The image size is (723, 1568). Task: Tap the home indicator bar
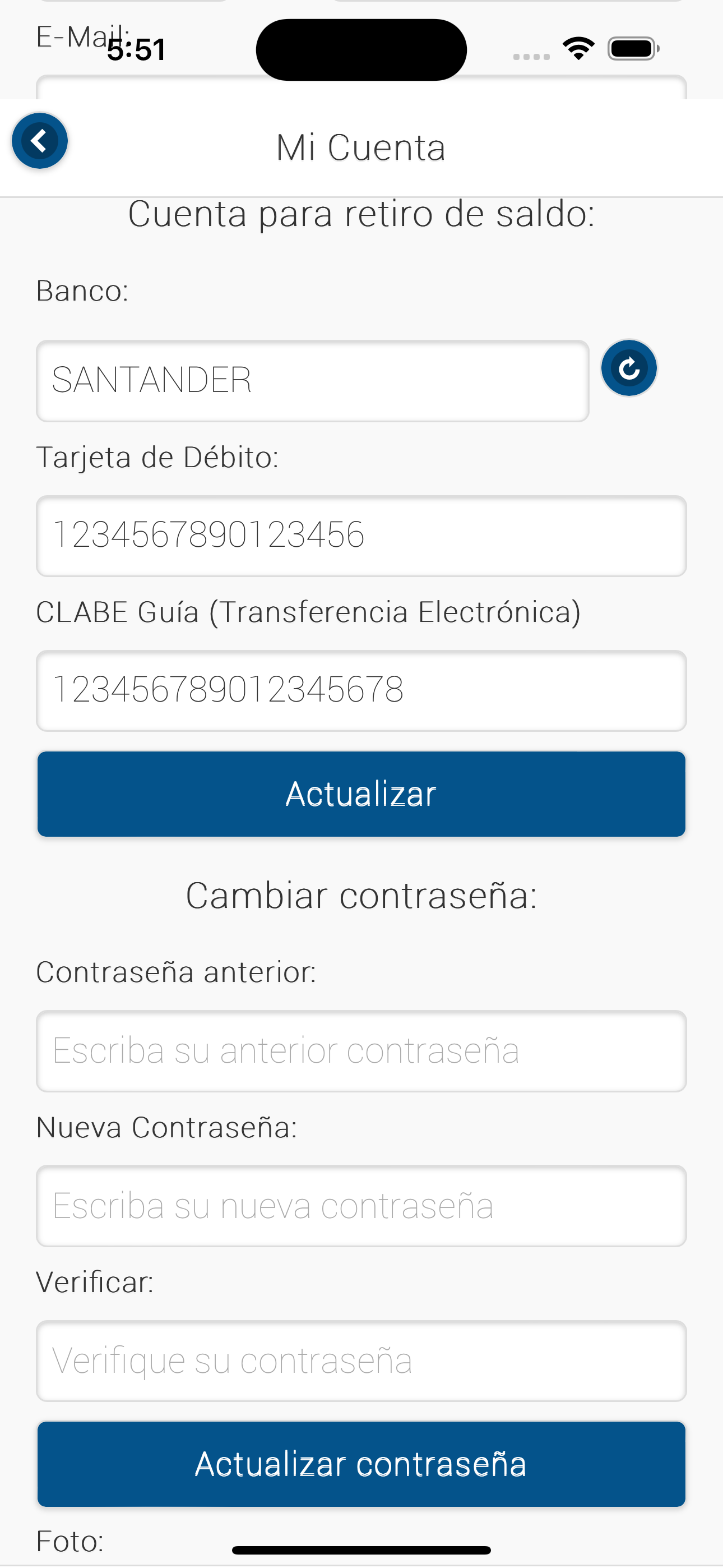pyautogui.click(x=361, y=1549)
